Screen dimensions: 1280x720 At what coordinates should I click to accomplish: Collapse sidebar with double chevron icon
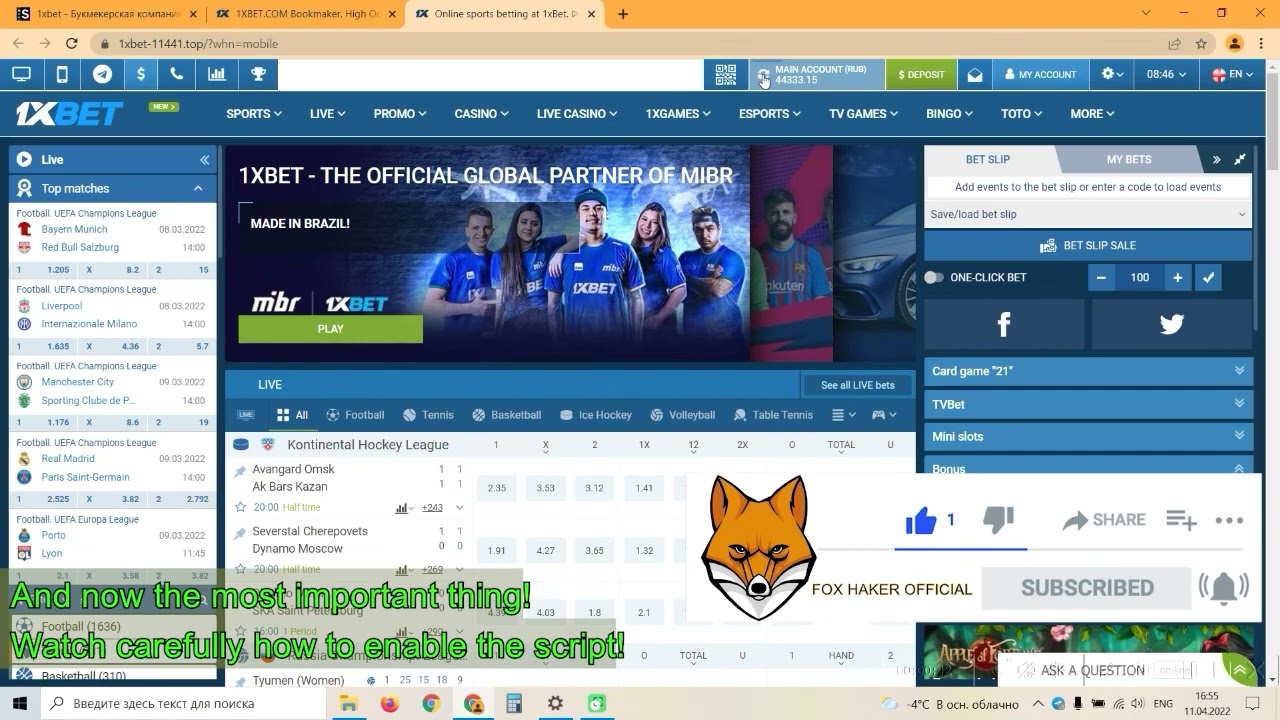point(204,160)
